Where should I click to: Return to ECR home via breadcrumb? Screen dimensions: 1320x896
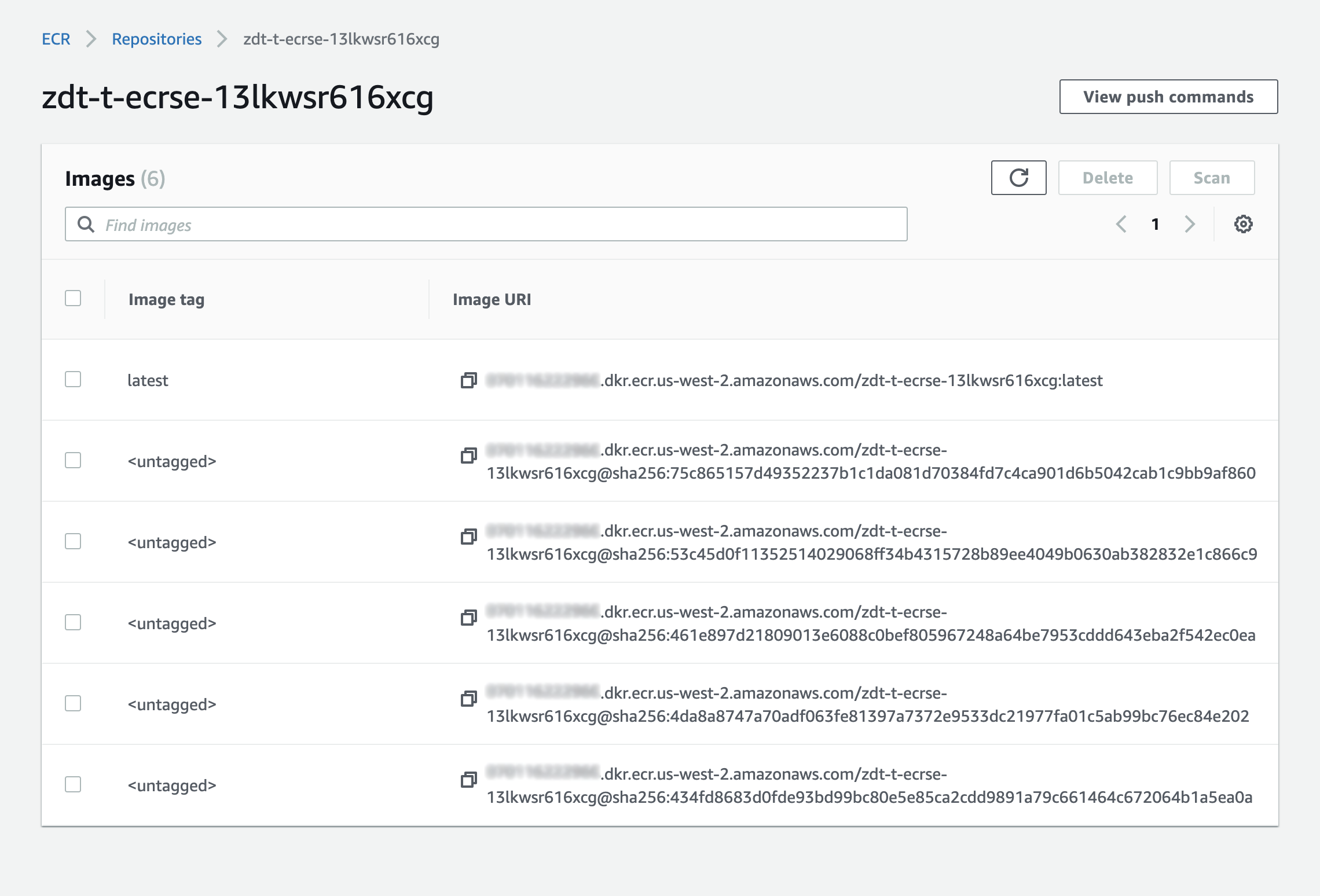[x=56, y=39]
